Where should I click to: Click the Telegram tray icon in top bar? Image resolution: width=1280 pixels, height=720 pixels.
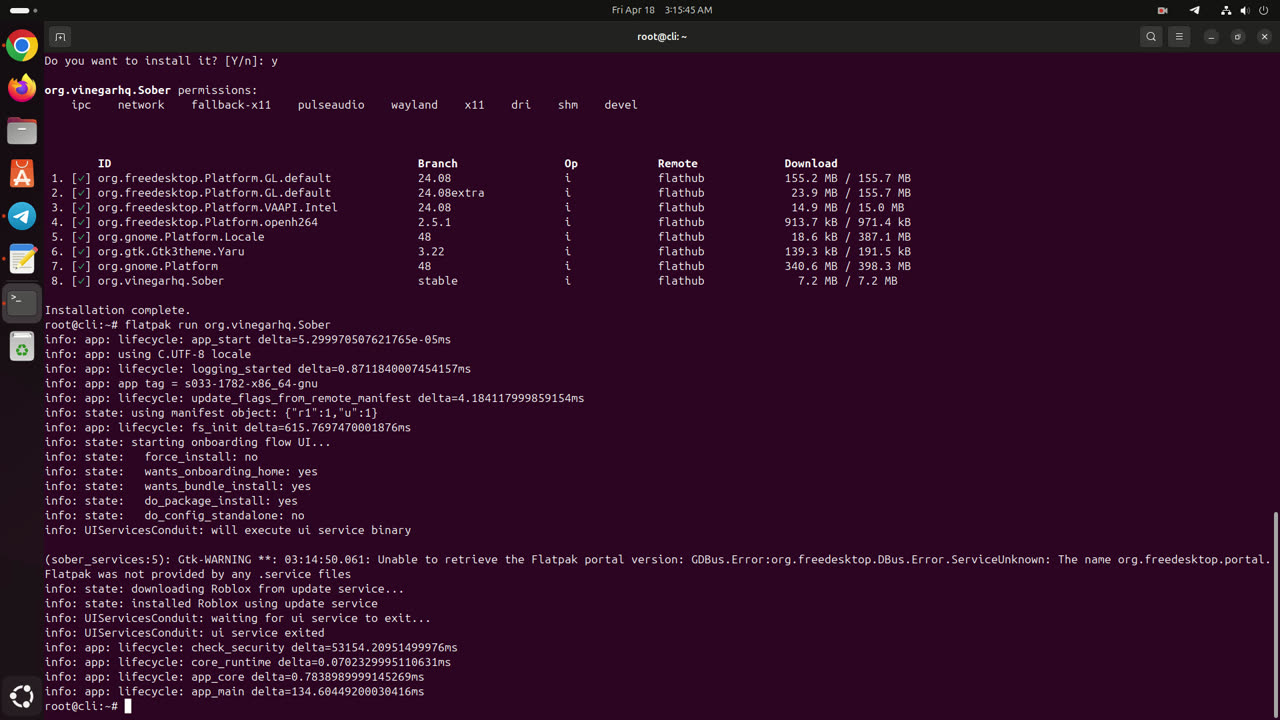(x=1194, y=10)
